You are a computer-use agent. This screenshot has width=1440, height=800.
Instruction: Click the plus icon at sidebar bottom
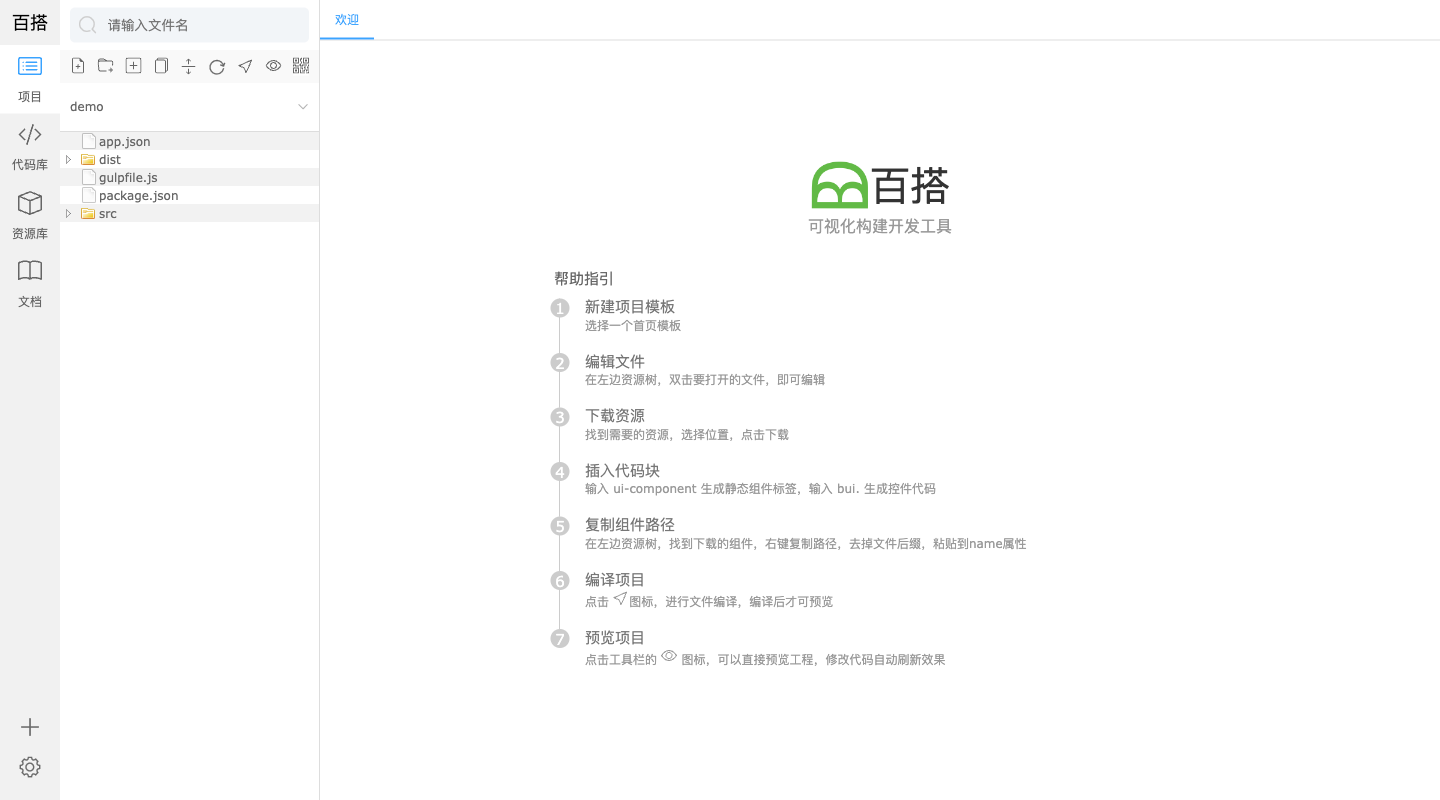[30, 727]
